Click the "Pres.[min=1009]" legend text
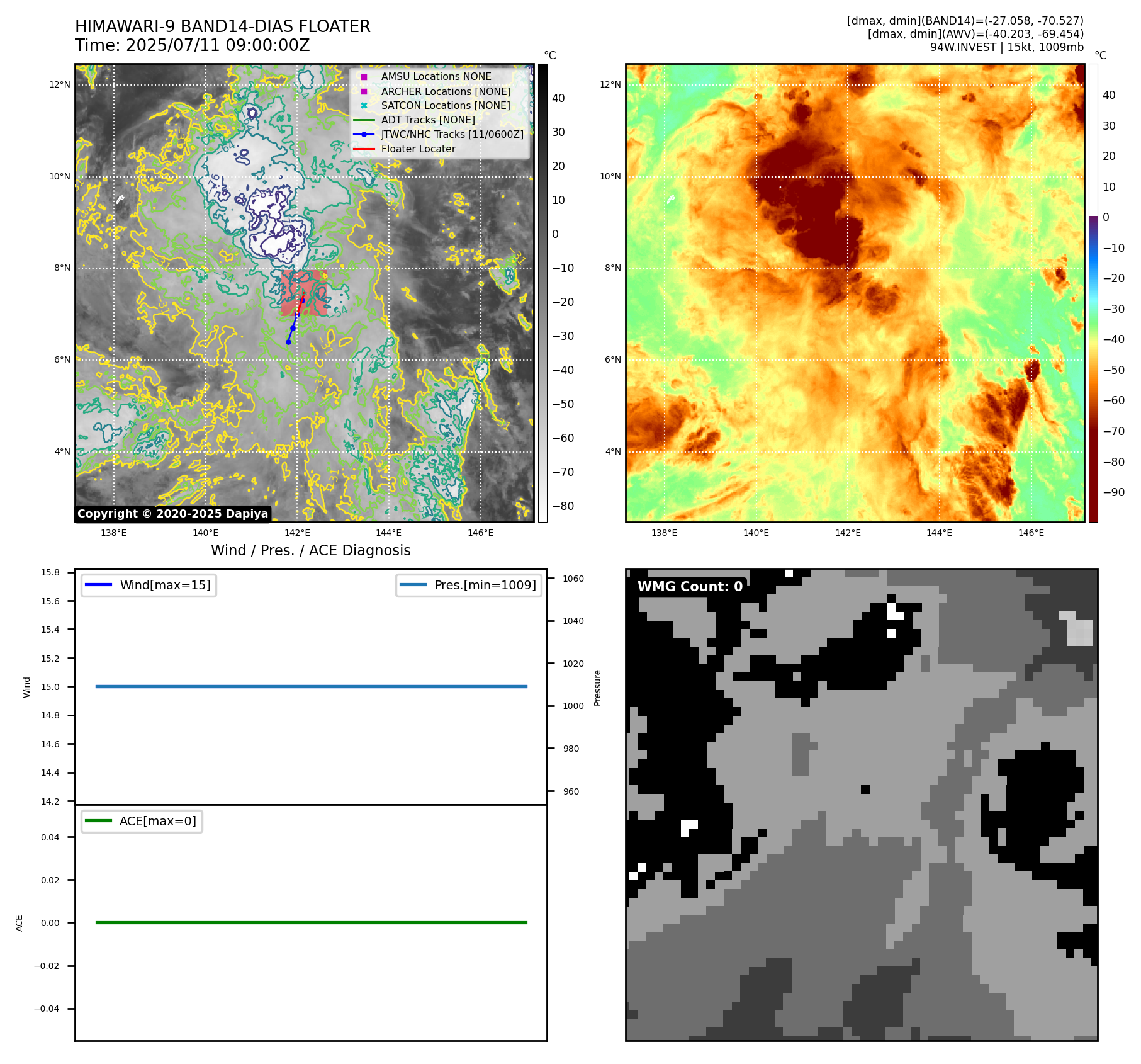This screenshot has height=1064, width=1141. coord(486,585)
